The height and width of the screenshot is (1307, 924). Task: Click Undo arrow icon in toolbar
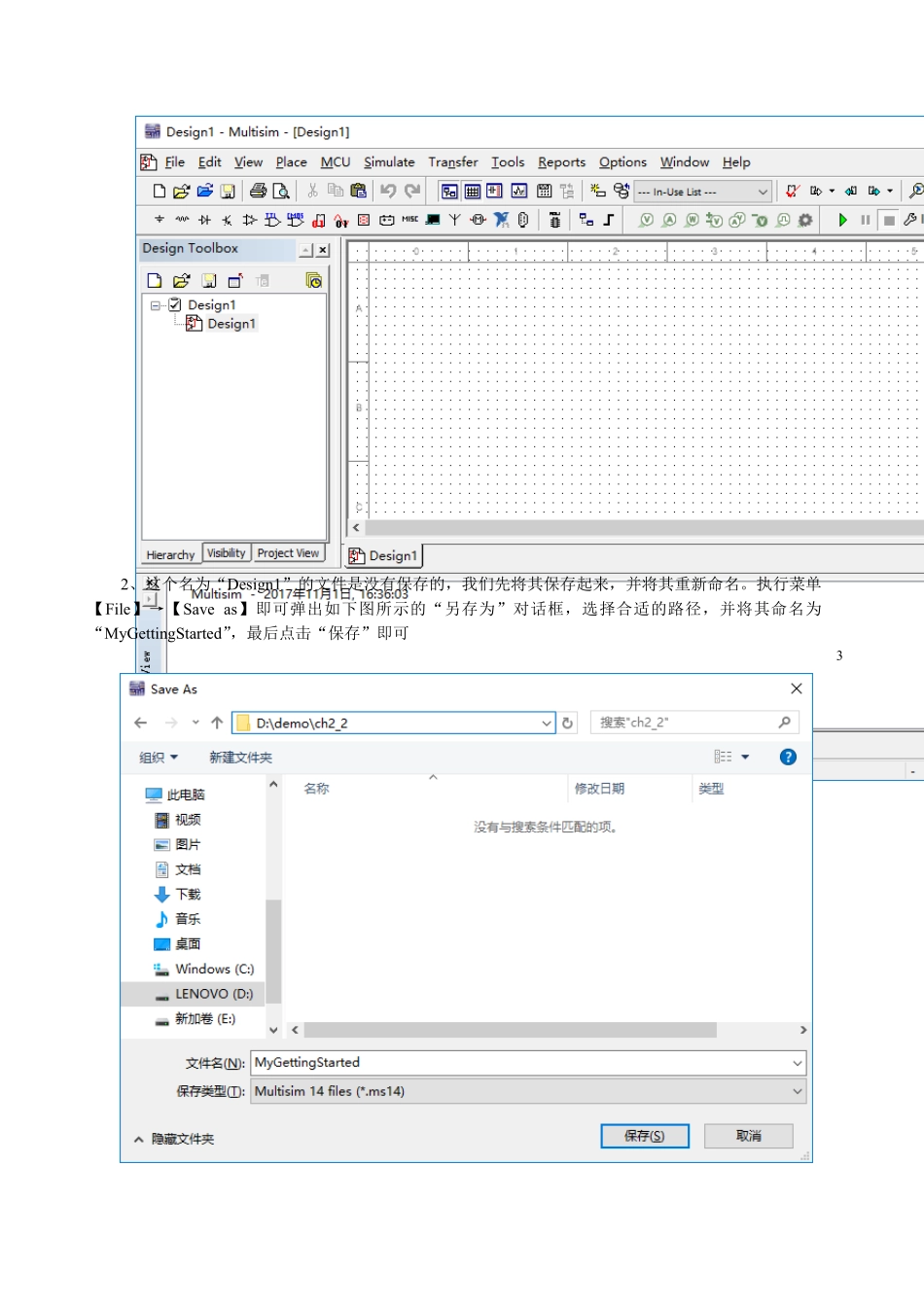[388, 192]
